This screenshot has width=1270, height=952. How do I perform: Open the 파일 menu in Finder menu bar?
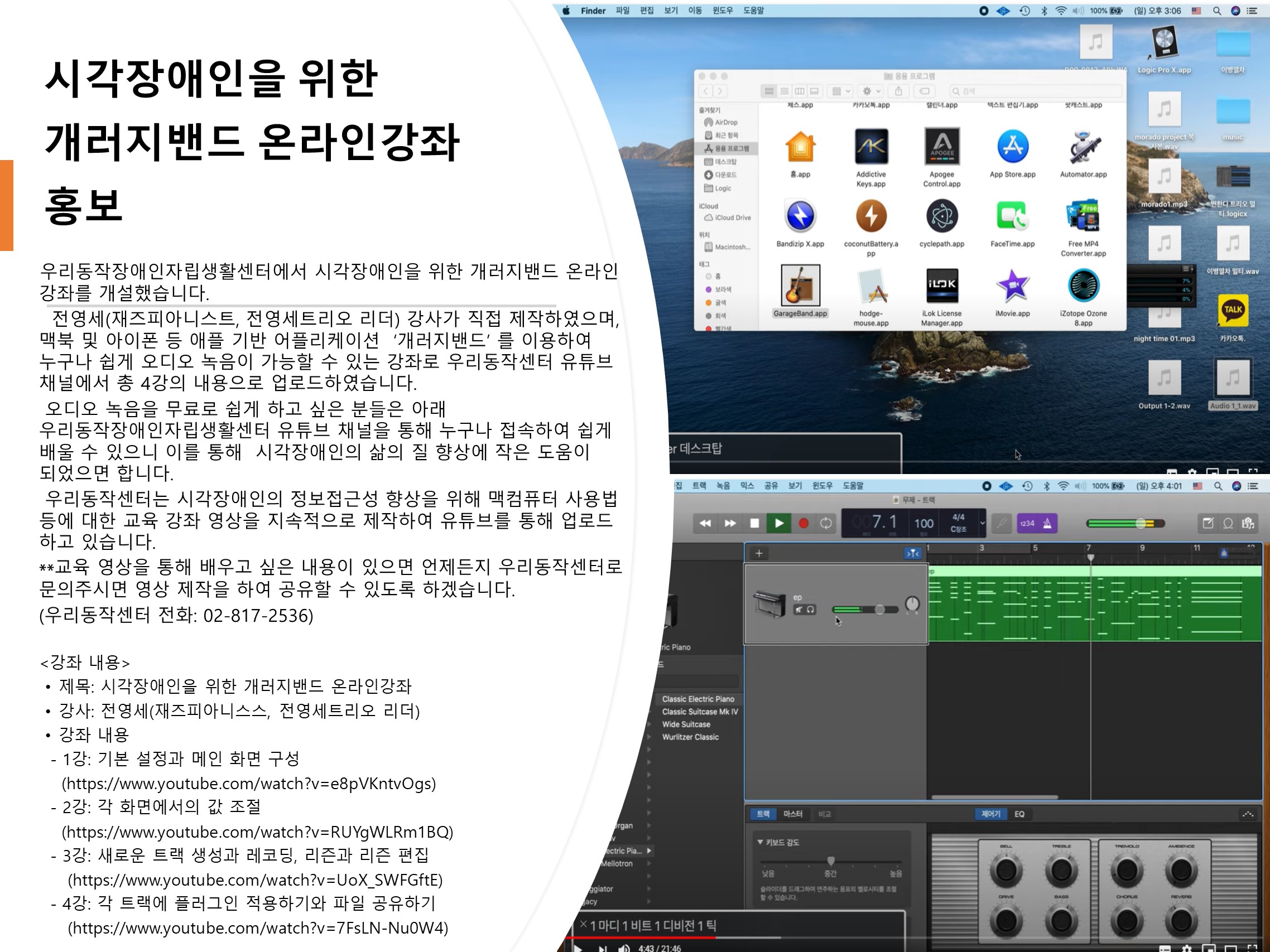(622, 11)
